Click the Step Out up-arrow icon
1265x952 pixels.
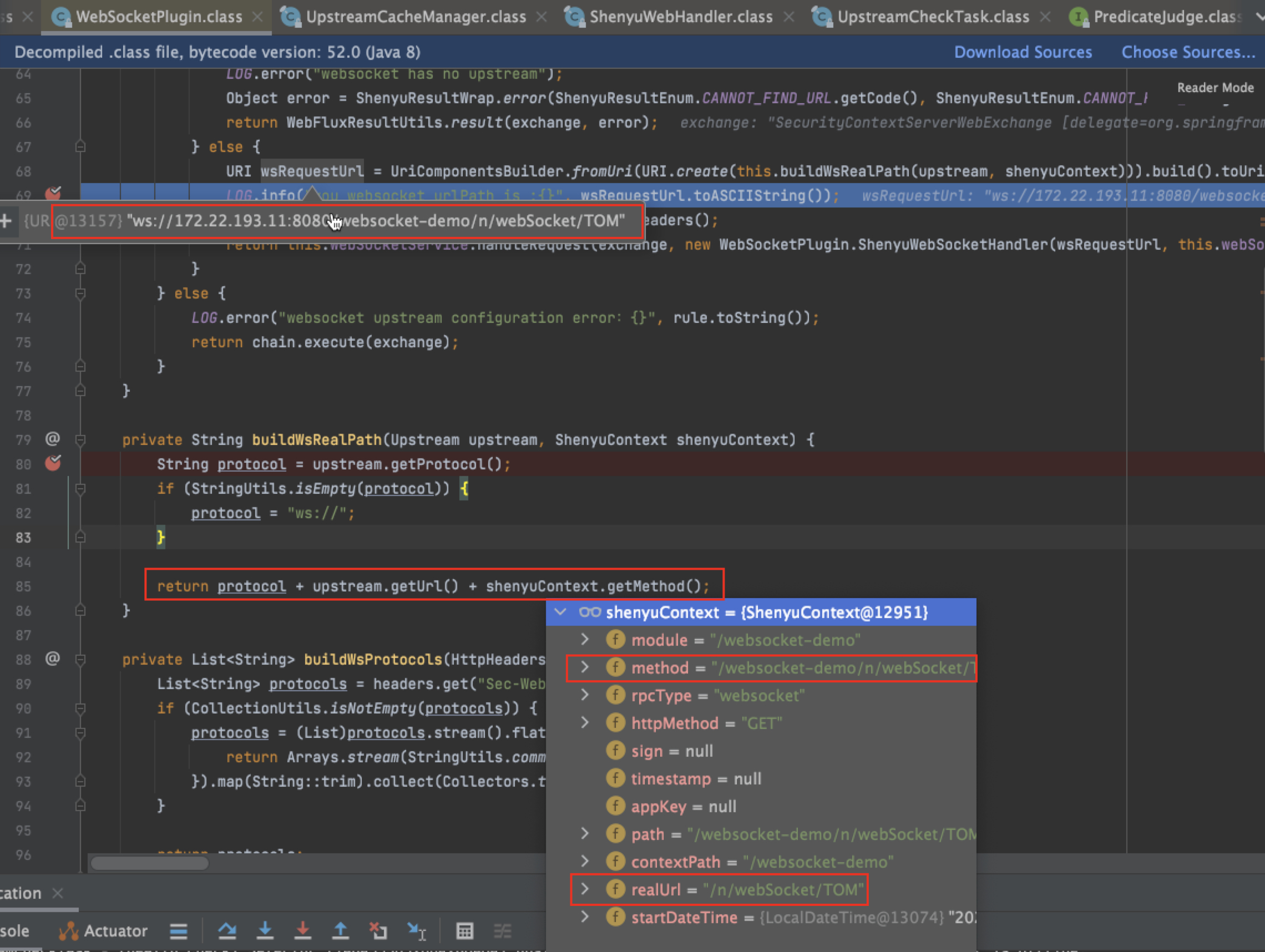[340, 931]
